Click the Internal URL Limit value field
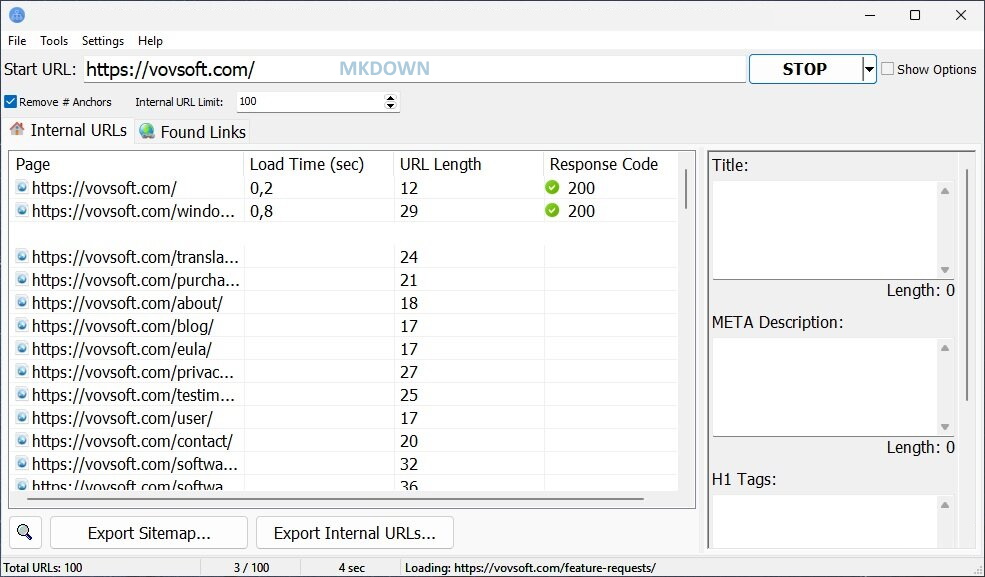The height and width of the screenshot is (577, 985). point(310,102)
